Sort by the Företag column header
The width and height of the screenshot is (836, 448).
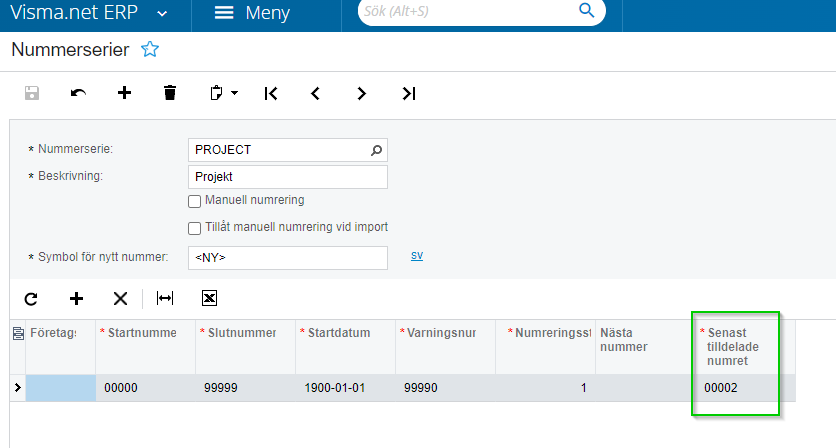coord(61,347)
